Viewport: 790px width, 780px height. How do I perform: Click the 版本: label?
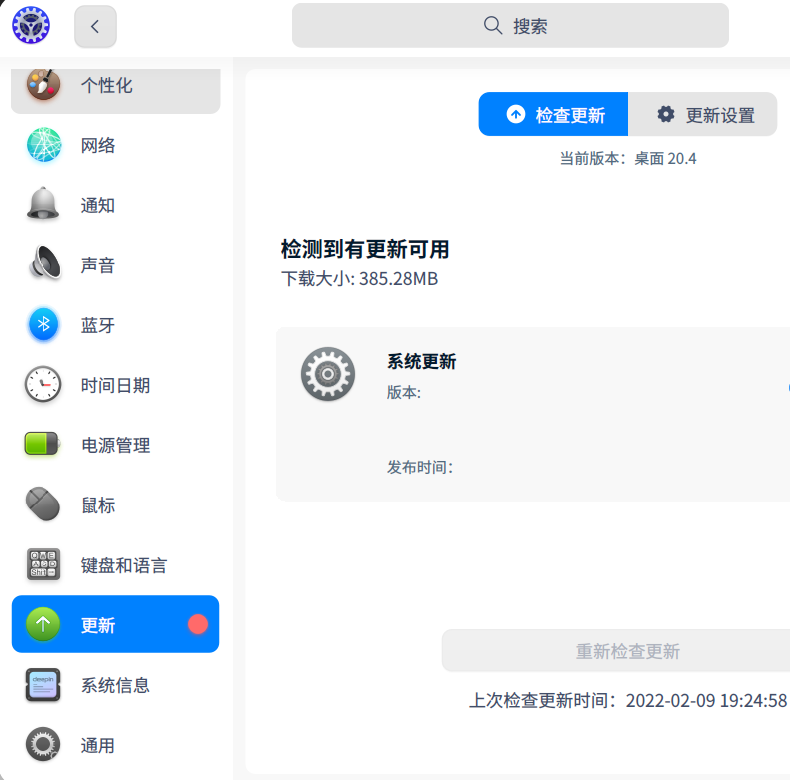click(404, 392)
